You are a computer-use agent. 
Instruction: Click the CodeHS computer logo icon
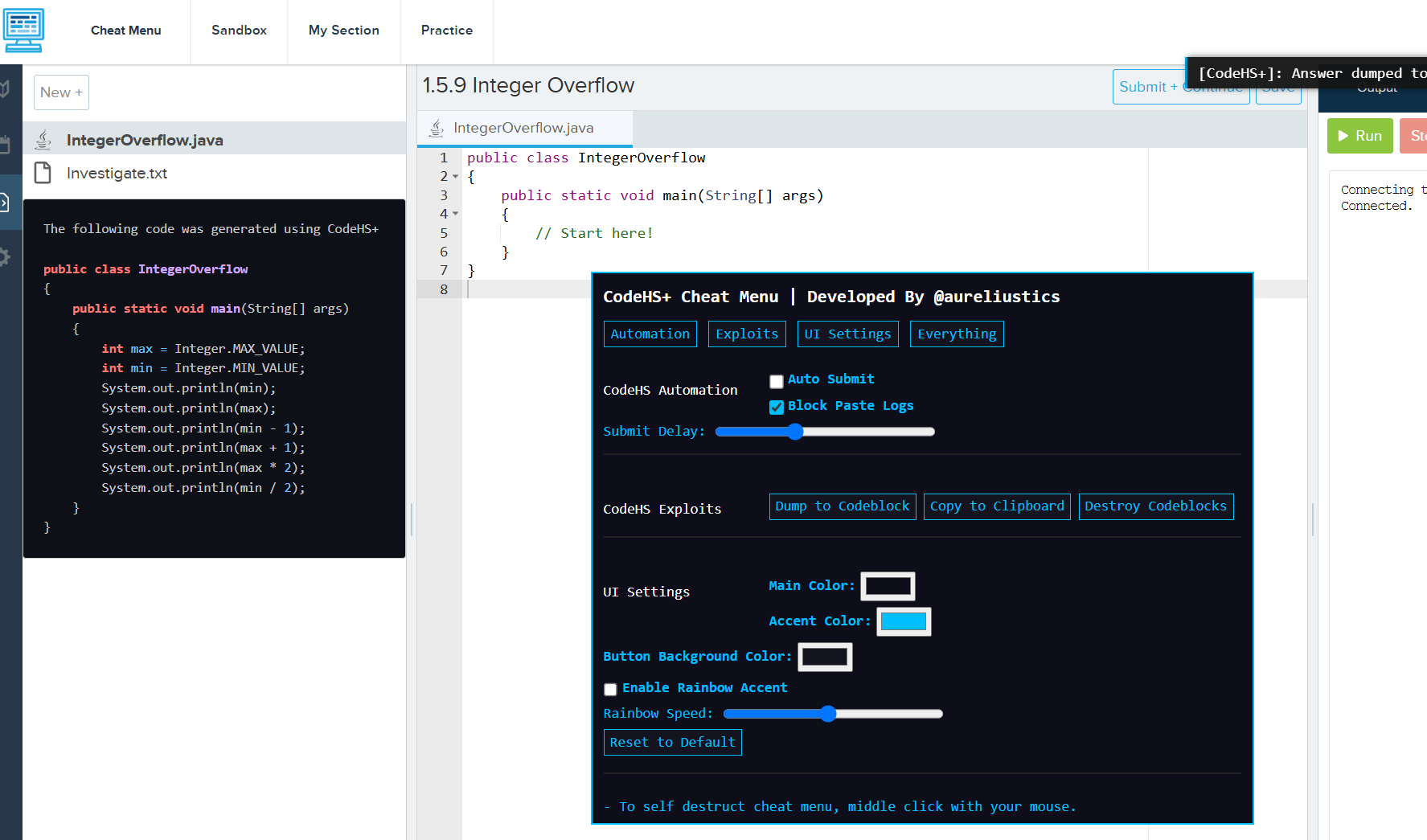tap(23, 31)
